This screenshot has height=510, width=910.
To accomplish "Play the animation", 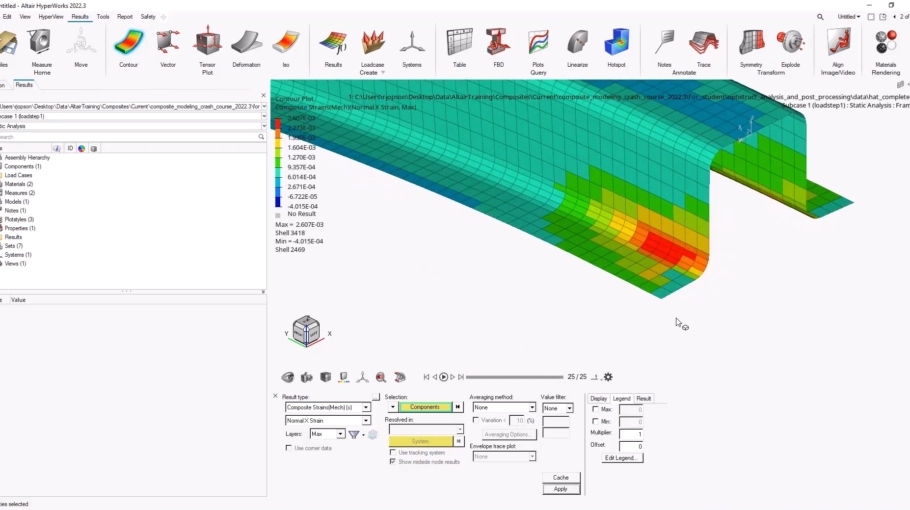I will [443, 377].
